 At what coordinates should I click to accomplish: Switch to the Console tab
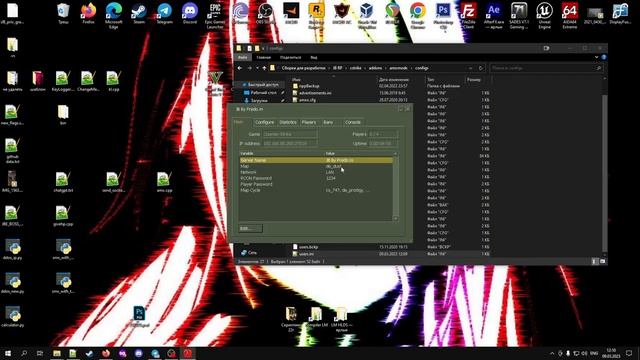(x=353, y=122)
